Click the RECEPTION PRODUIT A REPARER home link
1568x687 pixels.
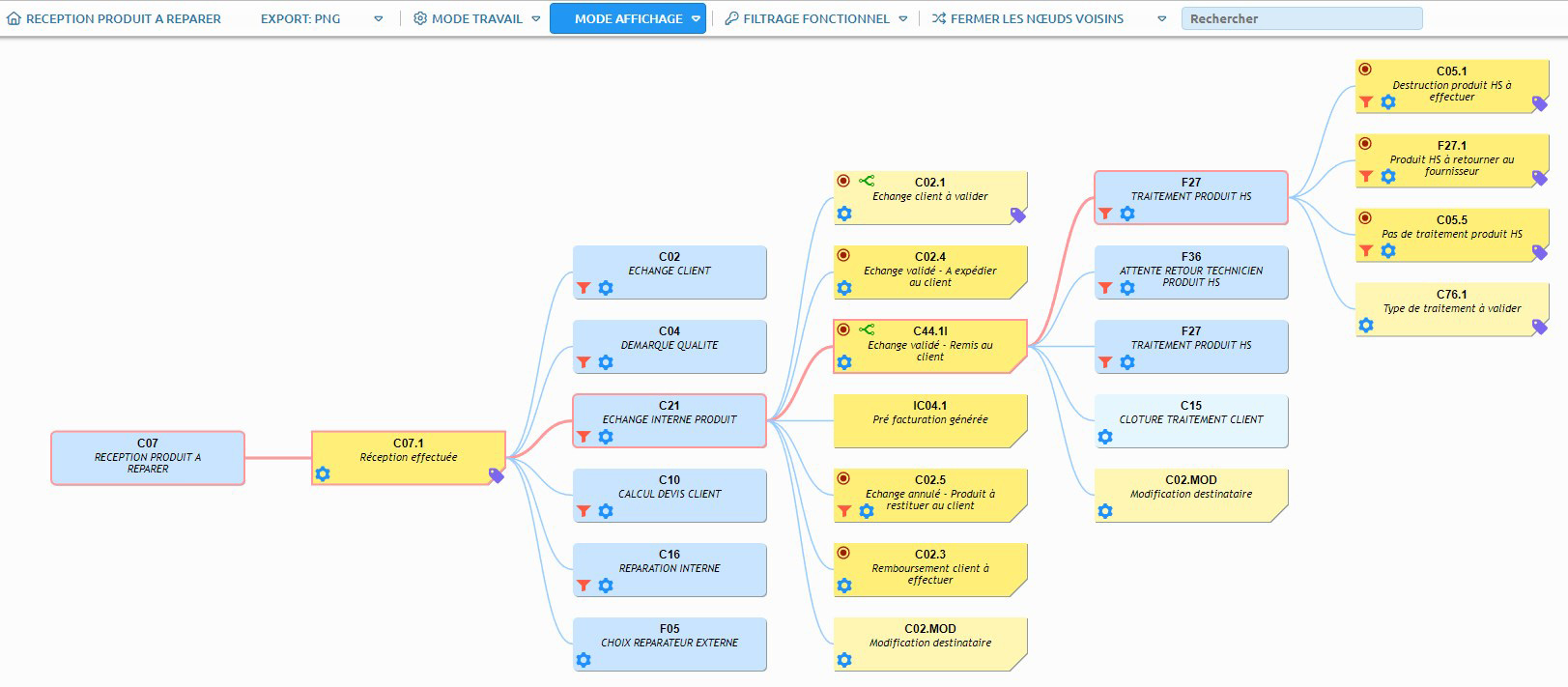tap(114, 18)
